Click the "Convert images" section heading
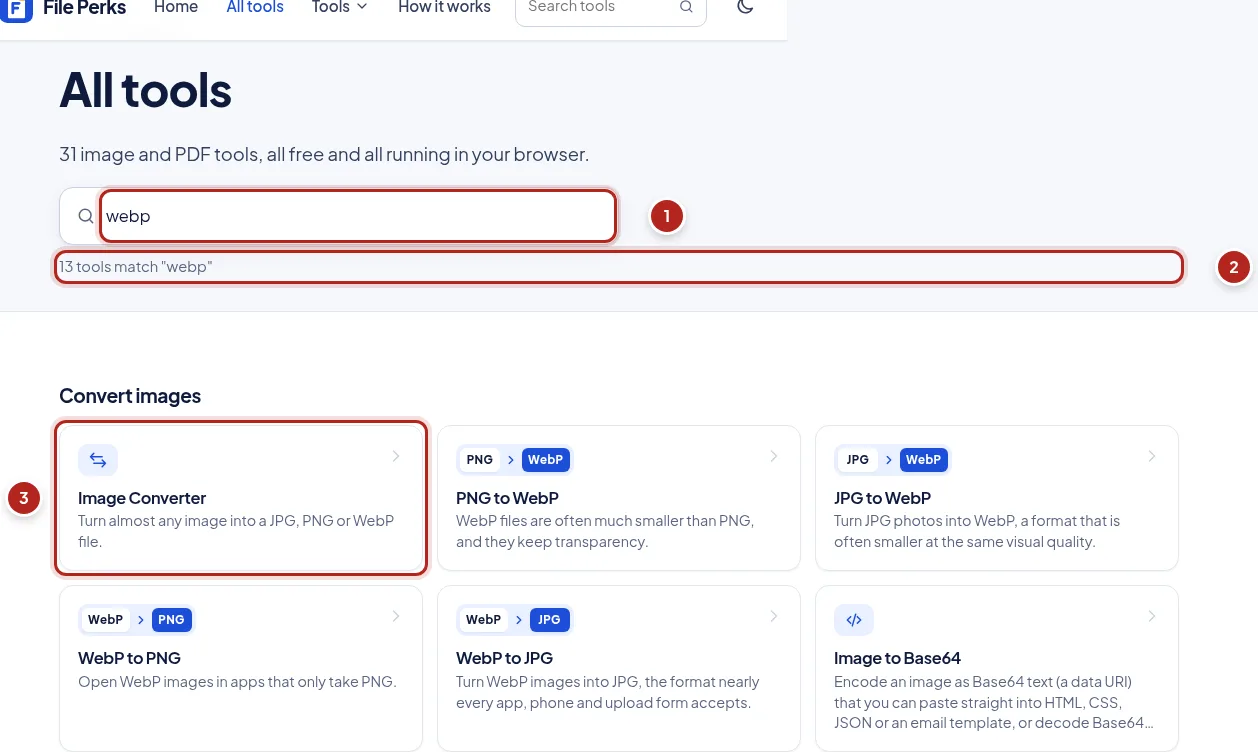 pyautogui.click(x=130, y=396)
